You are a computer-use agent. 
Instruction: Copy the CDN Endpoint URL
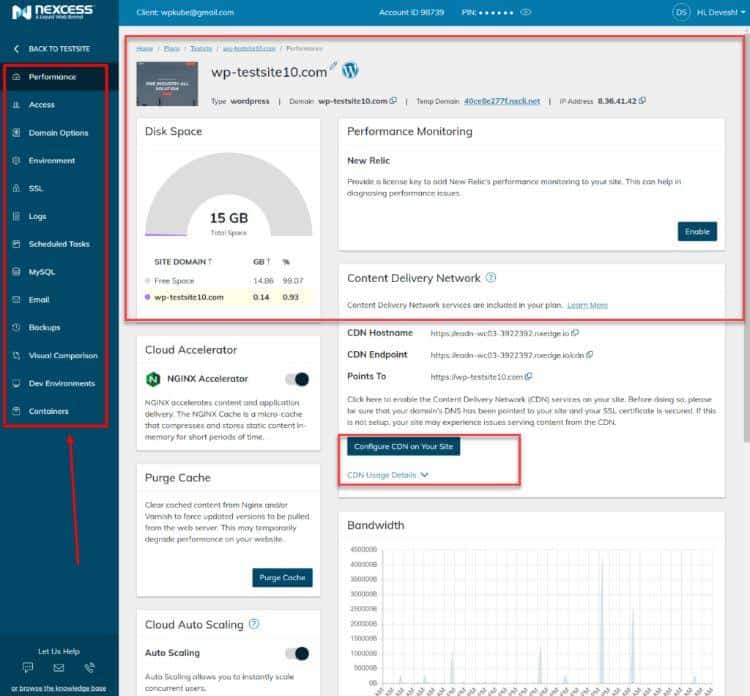tap(590, 354)
